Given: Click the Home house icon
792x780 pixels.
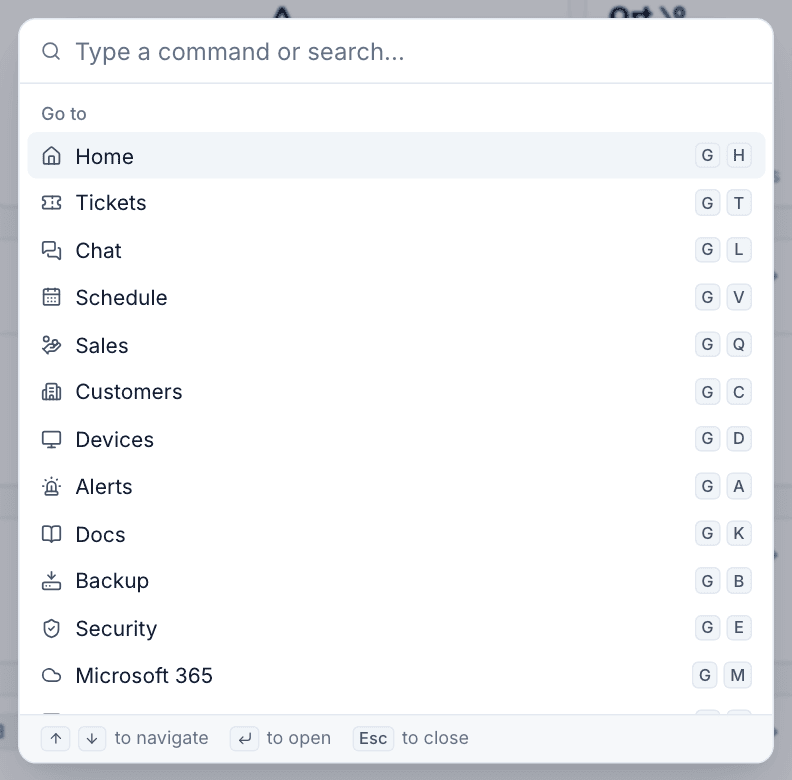Looking at the screenshot, I should pyautogui.click(x=51, y=156).
